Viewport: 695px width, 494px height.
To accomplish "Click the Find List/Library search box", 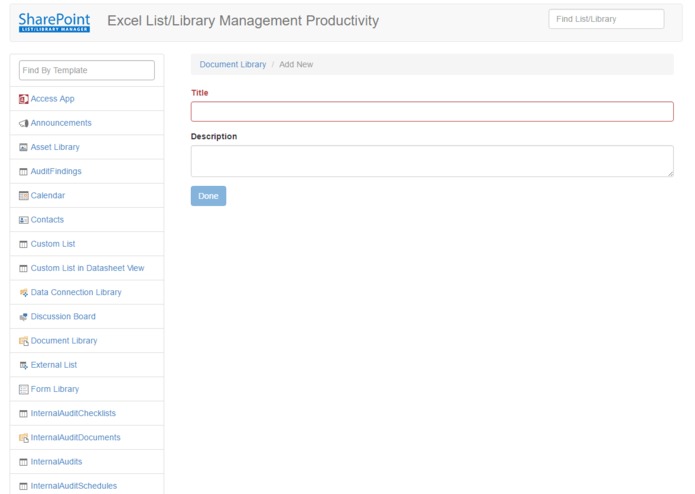I will tap(606, 19).
